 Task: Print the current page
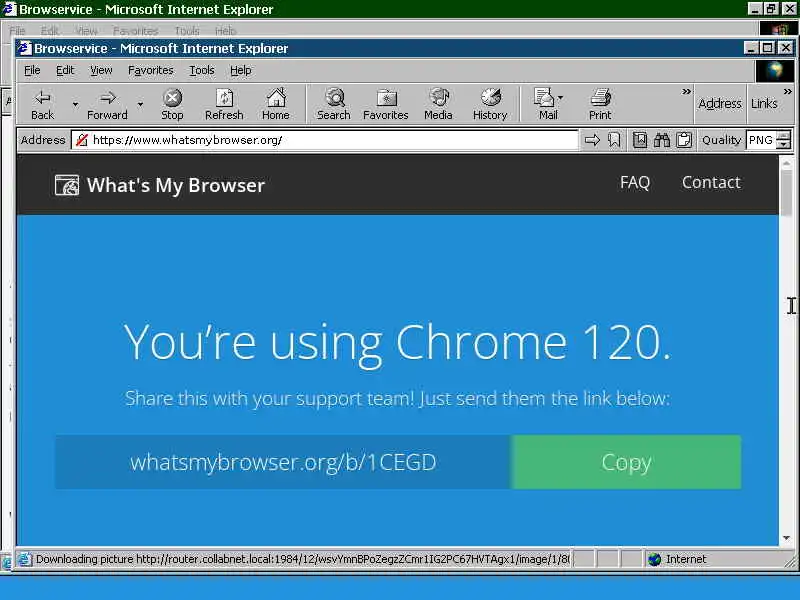[x=600, y=105]
